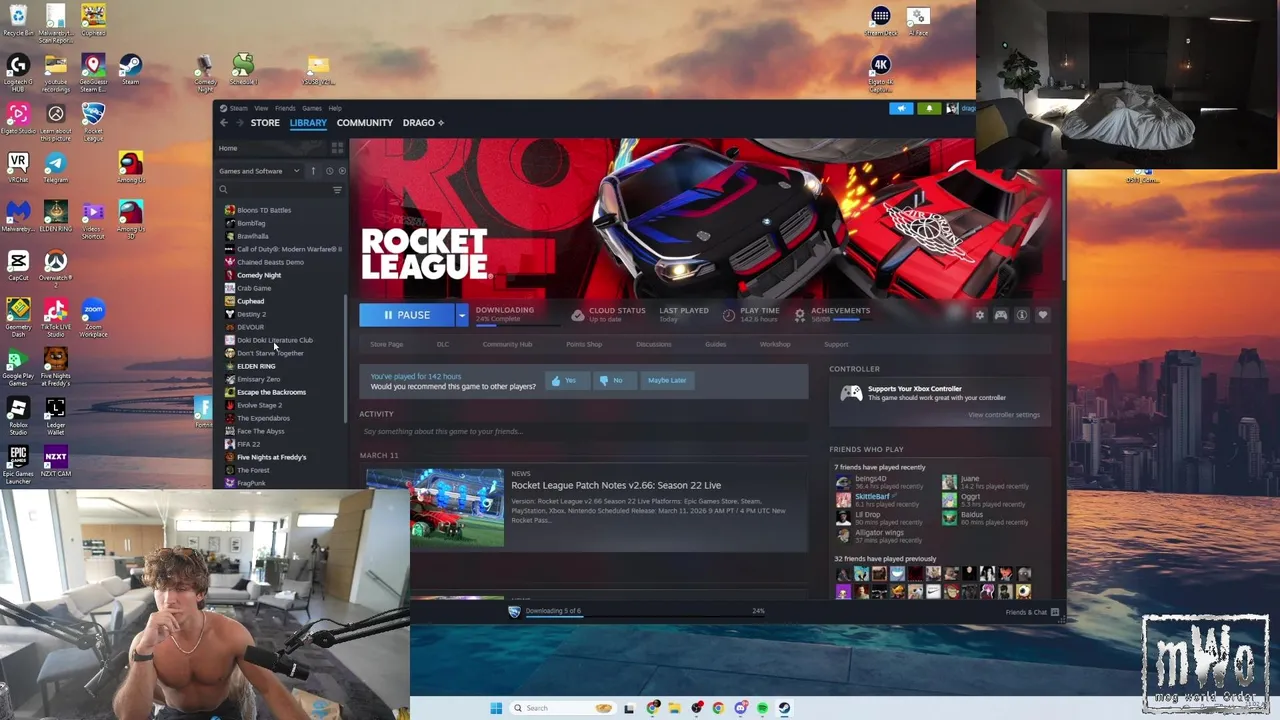The width and height of the screenshot is (1280, 720).
Task: Open Rocket League manage gear icon
Action: [x=979, y=315]
